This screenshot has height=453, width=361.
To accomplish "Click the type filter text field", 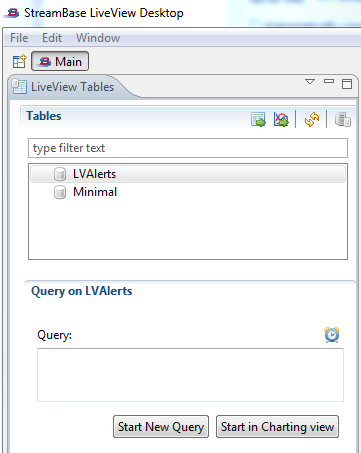I will 188,148.
